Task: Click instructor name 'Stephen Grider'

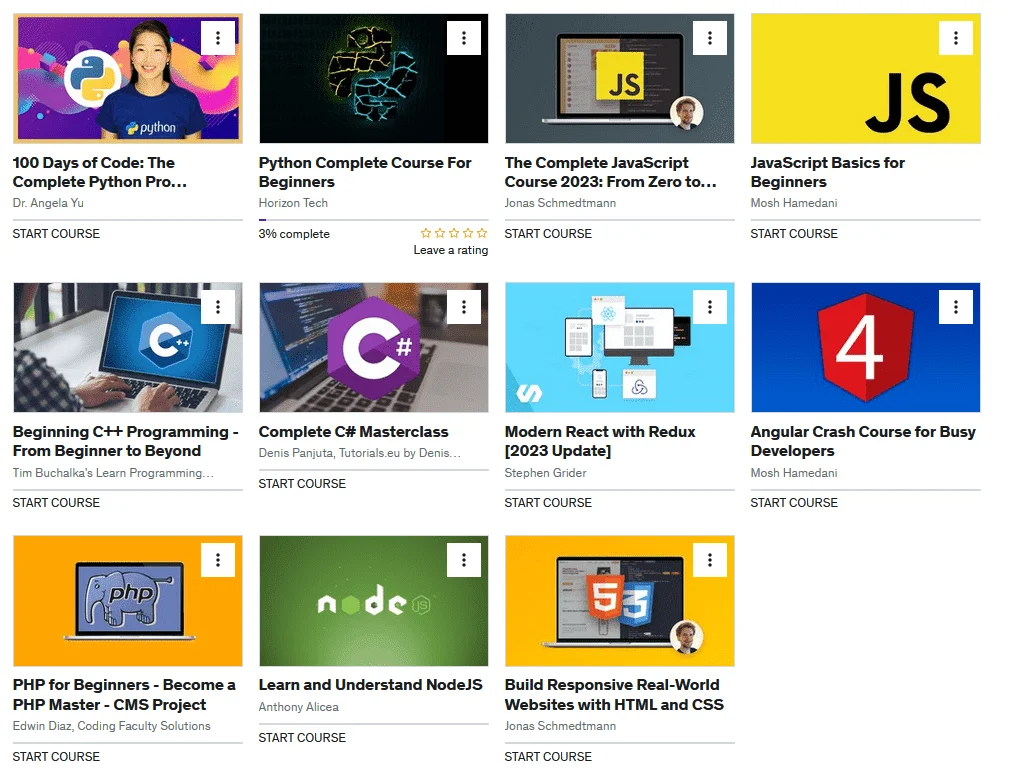Action: coord(545,473)
